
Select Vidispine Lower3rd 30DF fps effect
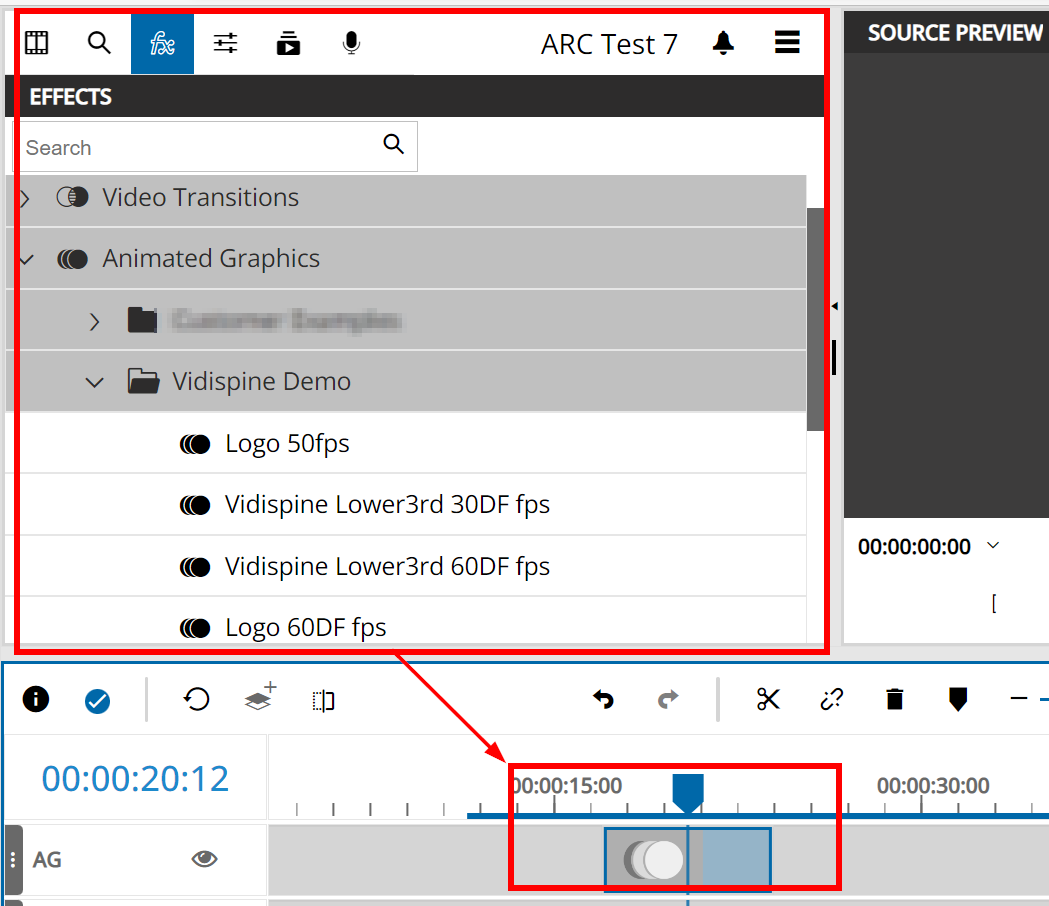[387, 505]
